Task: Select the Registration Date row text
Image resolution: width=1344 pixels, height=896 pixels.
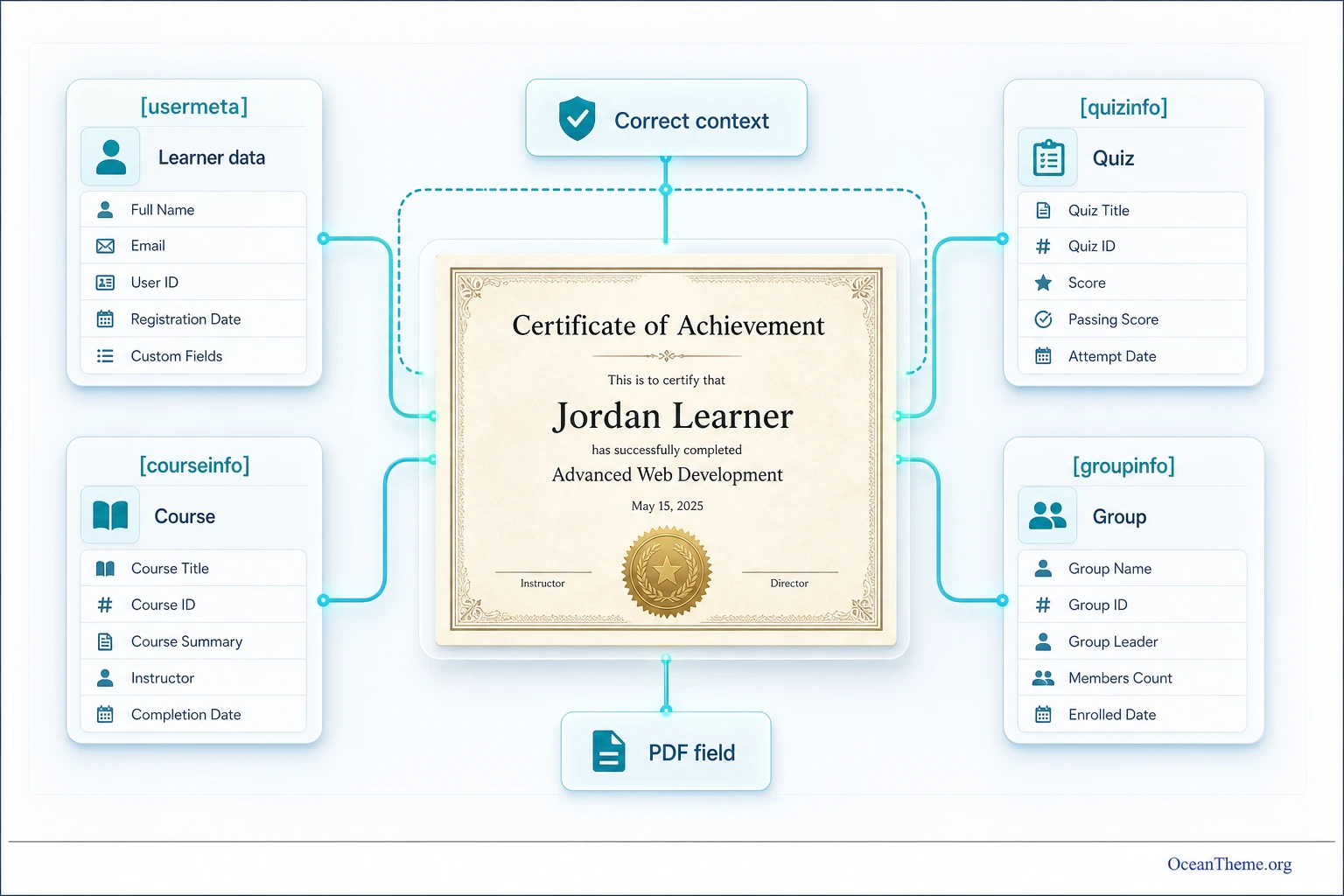Action: coord(185,319)
